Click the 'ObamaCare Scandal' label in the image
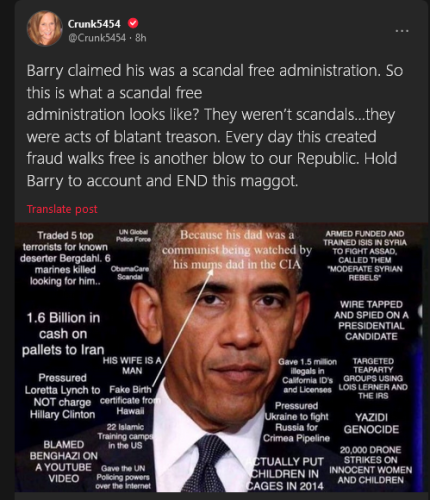Screen dimensions: 430x500 (130, 273)
